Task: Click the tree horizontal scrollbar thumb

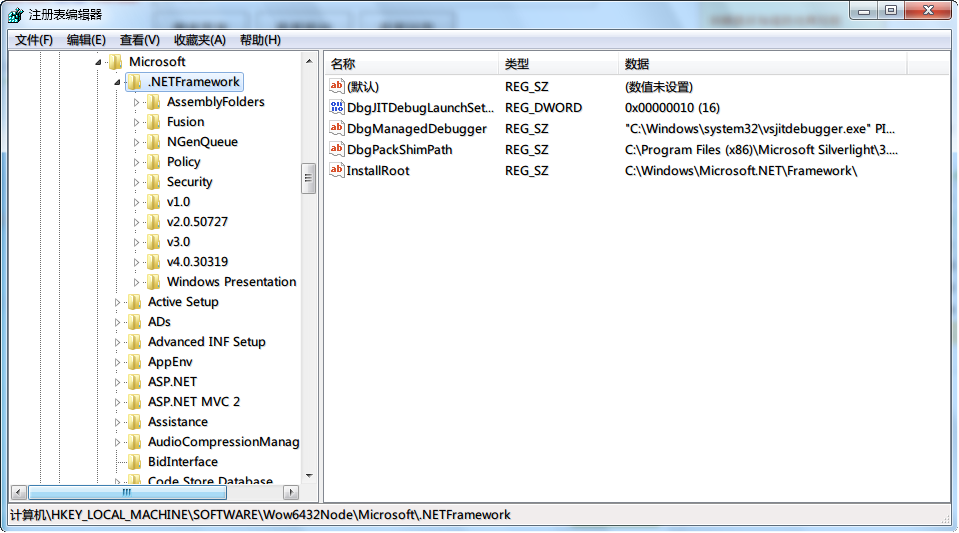Action: 127,492
